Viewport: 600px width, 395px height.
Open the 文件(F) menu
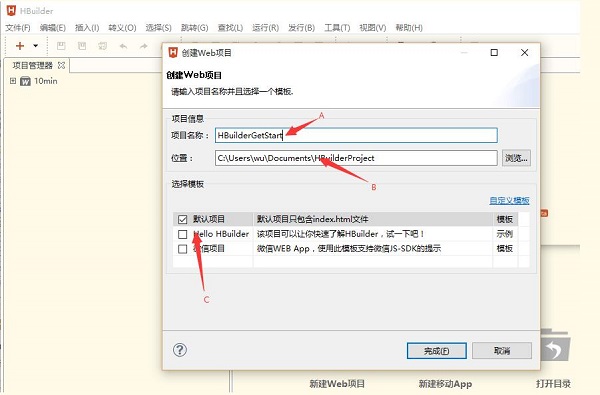(x=18, y=28)
